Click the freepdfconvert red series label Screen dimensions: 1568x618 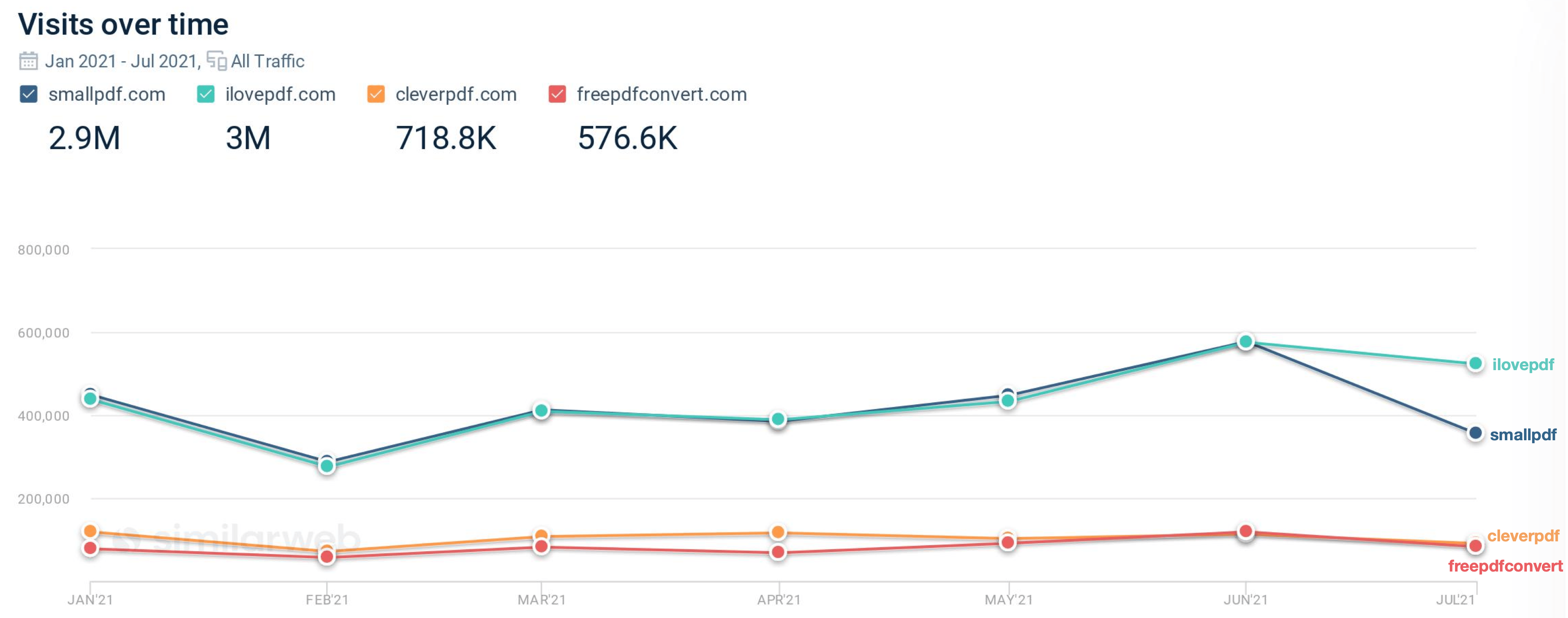coord(1505,566)
